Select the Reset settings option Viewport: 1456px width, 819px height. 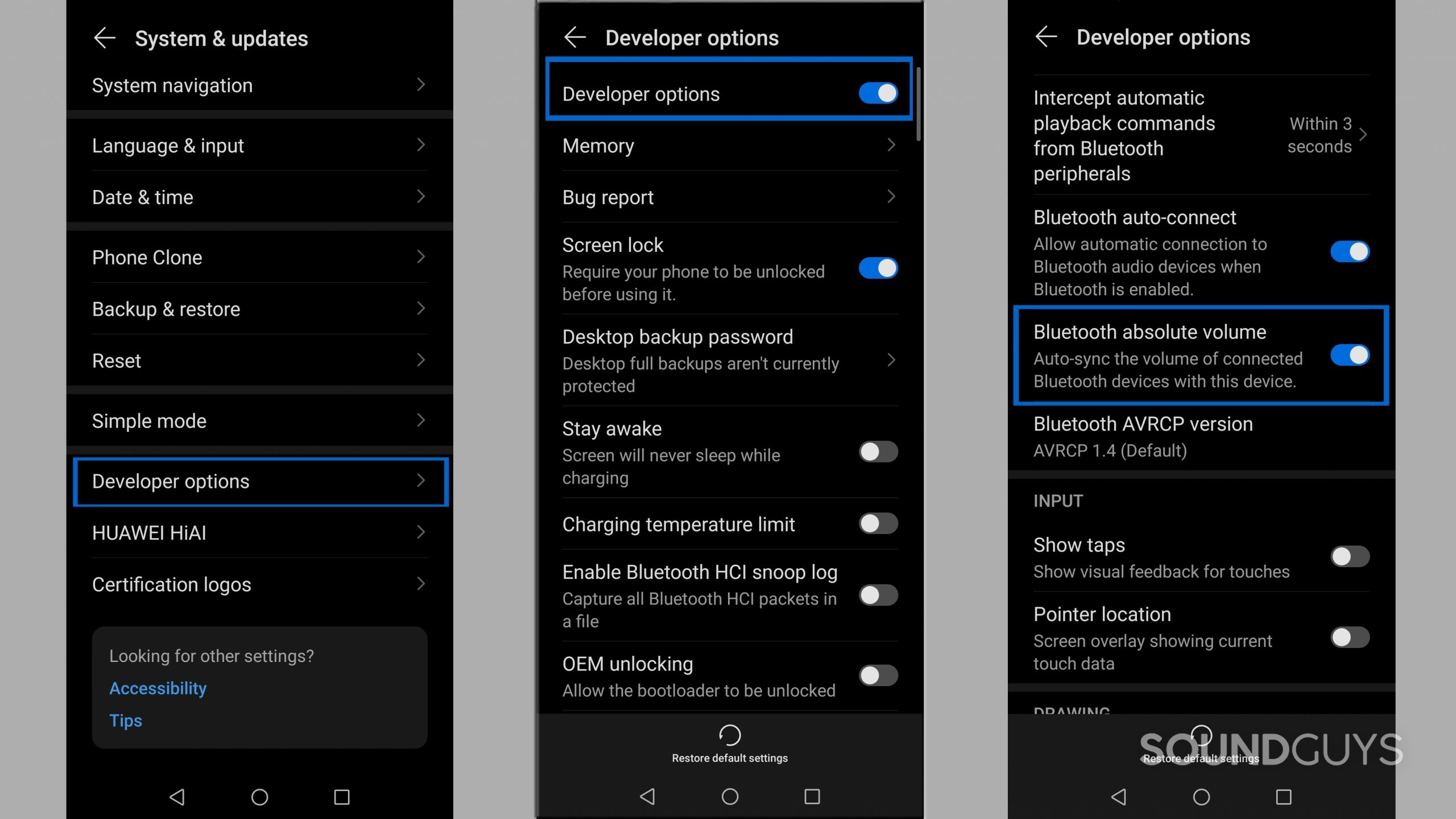click(x=259, y=360)
